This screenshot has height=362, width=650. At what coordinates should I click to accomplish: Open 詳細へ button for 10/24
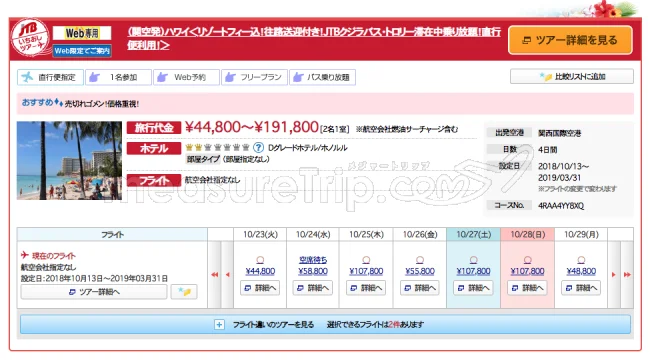(x=313, y=288)
